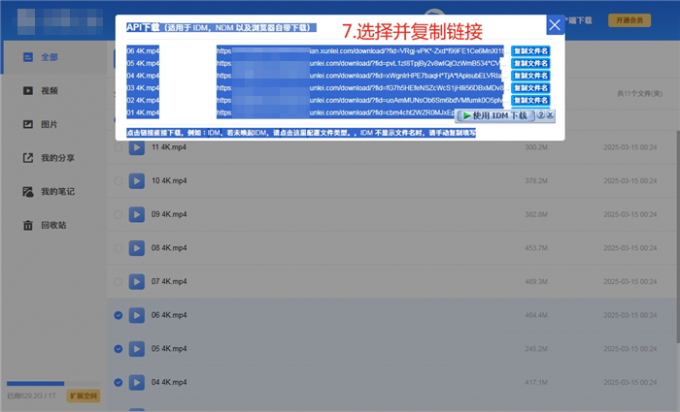Uncheck the 05 4K.mp4 file checkbox

click(118, 349)
